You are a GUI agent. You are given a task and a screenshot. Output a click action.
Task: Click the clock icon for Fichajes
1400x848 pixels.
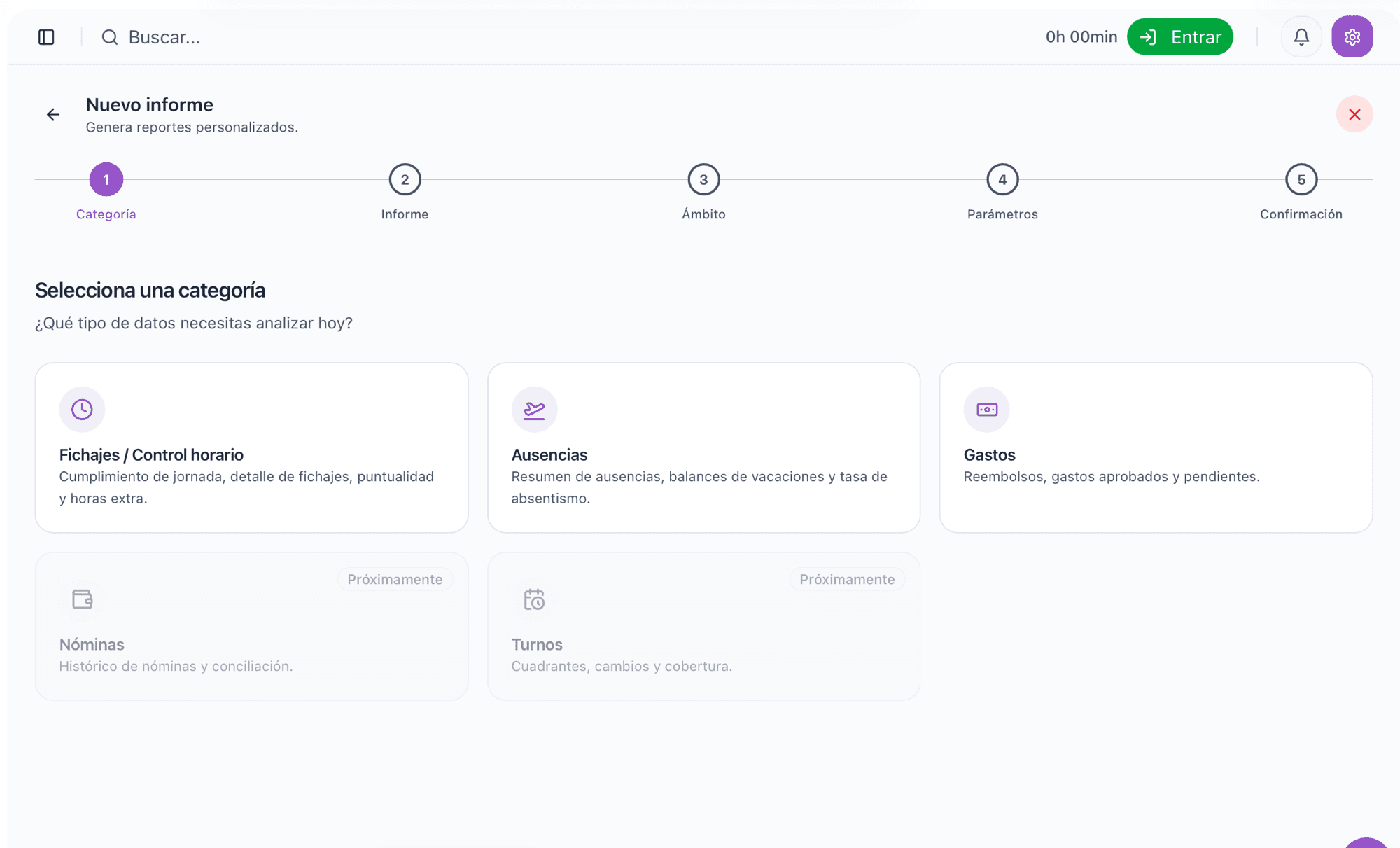click(x=82, y=410)
